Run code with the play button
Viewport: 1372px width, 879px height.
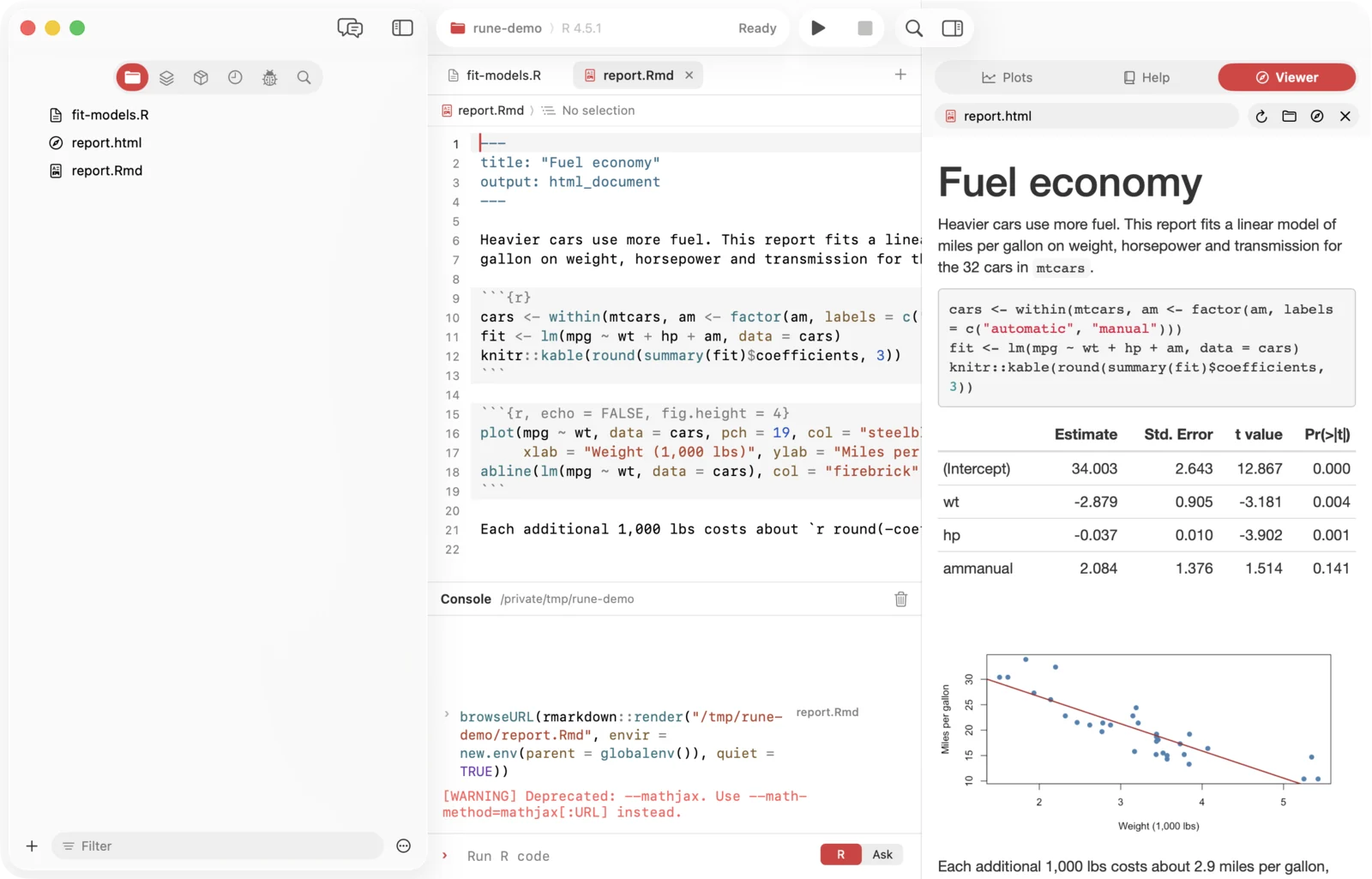(x=818, y=28)
